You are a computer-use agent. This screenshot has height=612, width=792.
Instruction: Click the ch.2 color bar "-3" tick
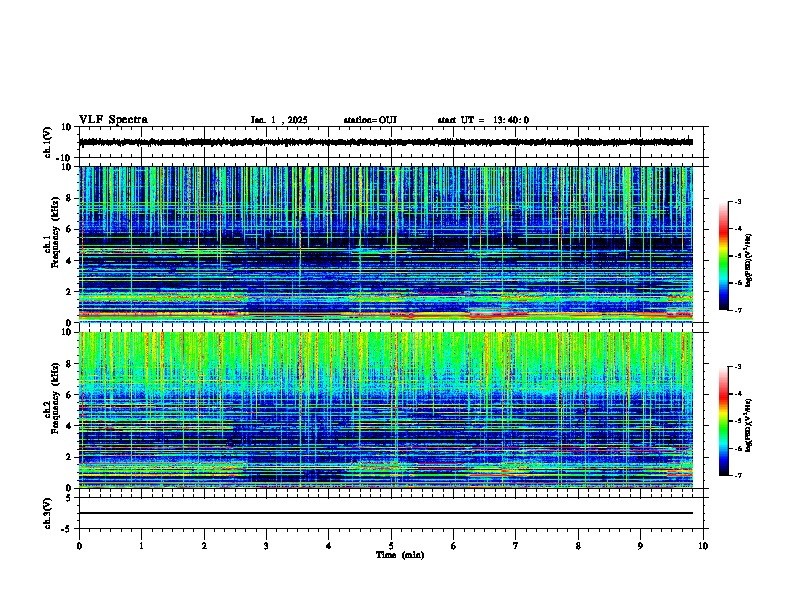click(738, 367)
